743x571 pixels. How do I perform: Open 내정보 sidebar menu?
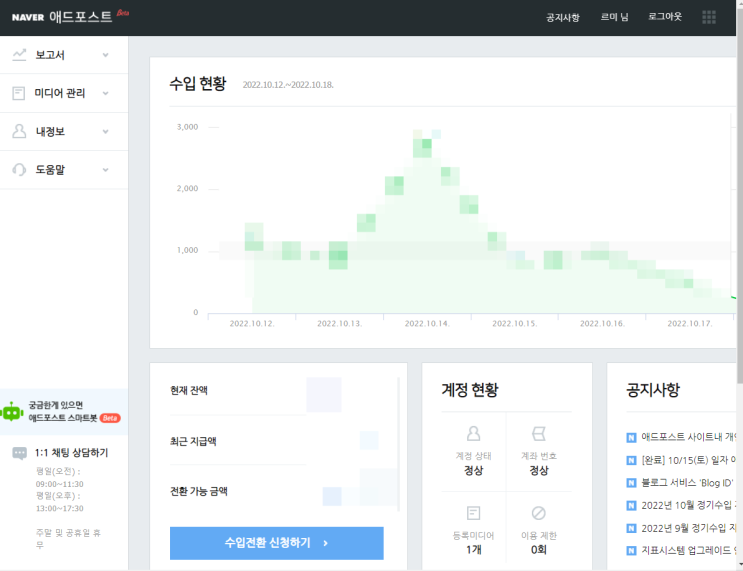[x=64, y=132]
